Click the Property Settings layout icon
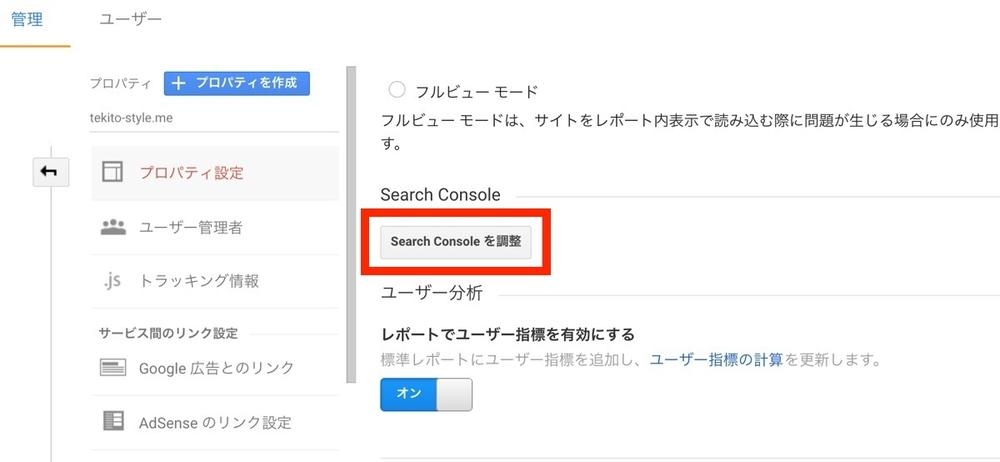The height and width of the screenshot is (462, 1000). pos(112,172)
